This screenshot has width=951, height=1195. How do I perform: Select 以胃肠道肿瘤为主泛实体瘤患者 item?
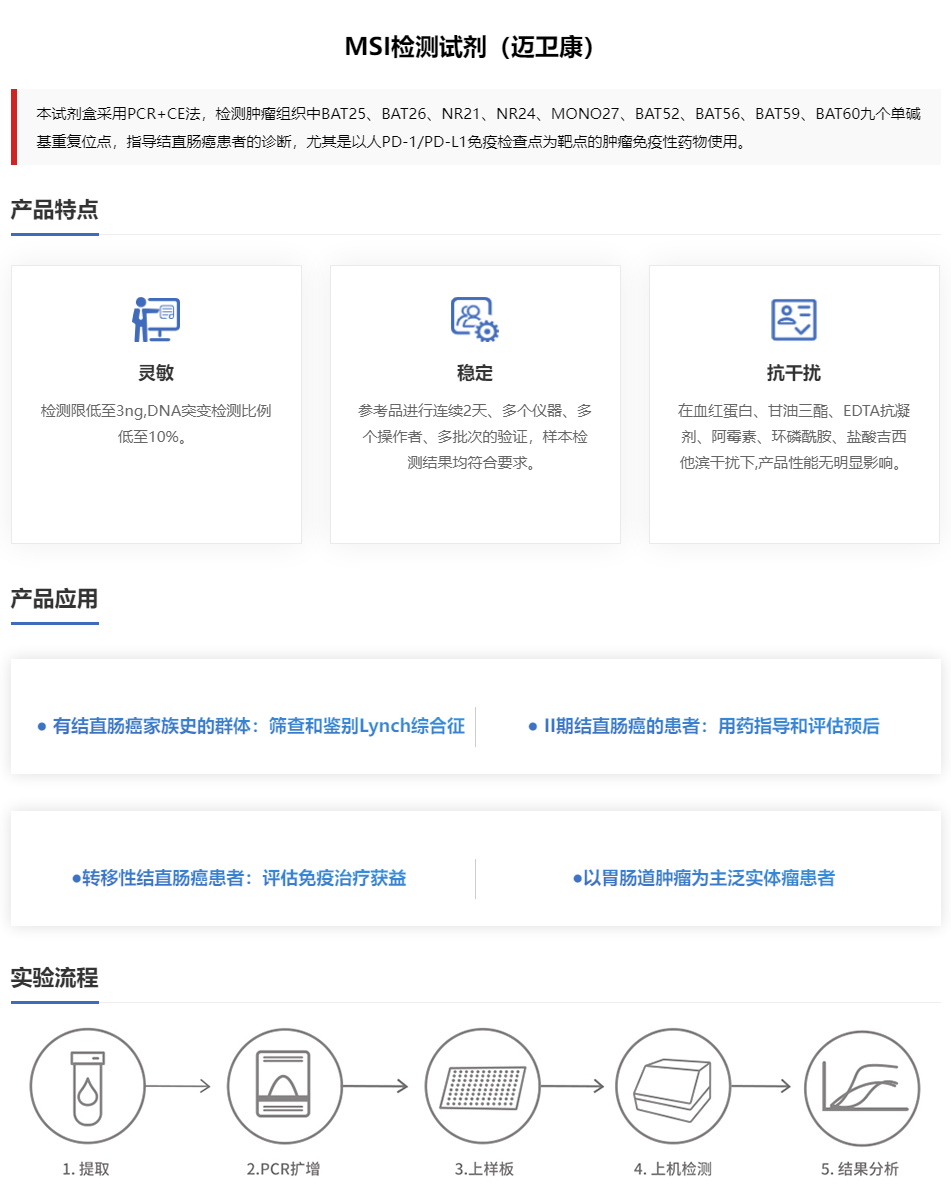(704, 878)
